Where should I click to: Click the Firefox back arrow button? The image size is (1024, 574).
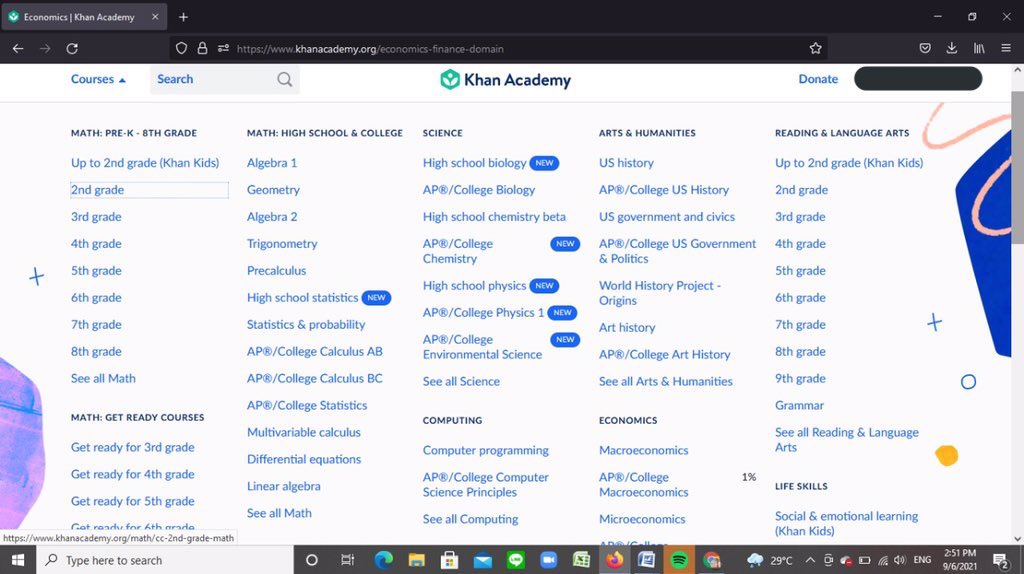tap(18, 48)
